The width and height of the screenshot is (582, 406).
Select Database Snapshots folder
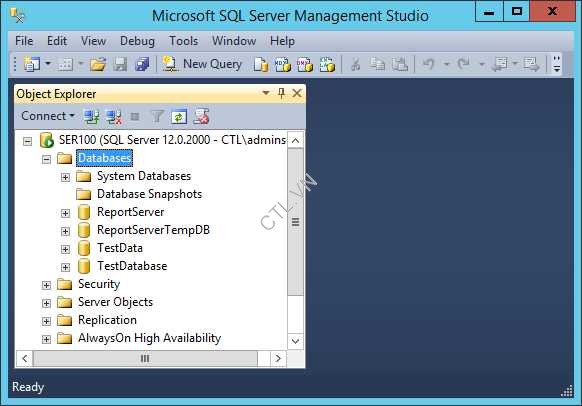[149, 194]
